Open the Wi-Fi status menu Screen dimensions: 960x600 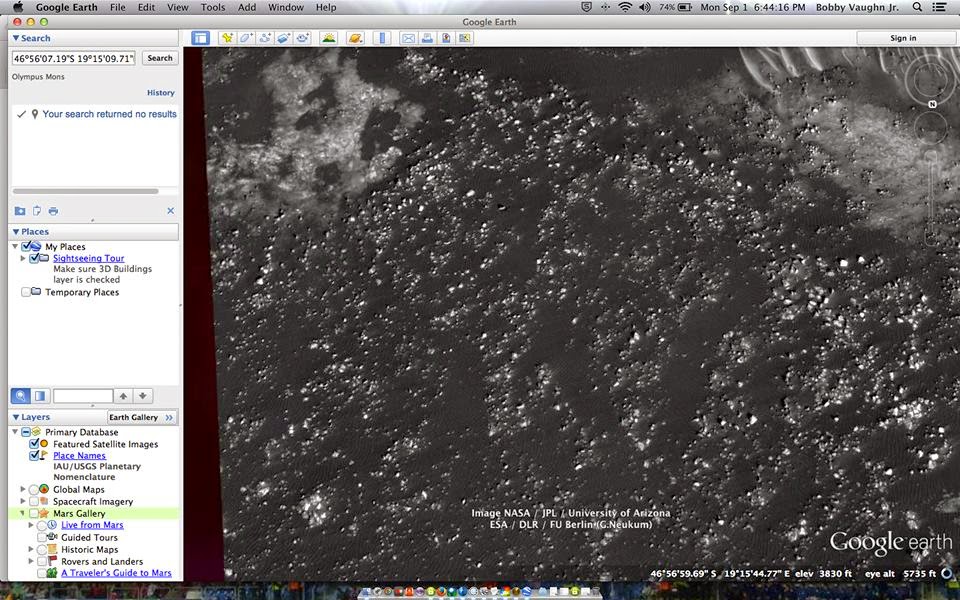624,7
